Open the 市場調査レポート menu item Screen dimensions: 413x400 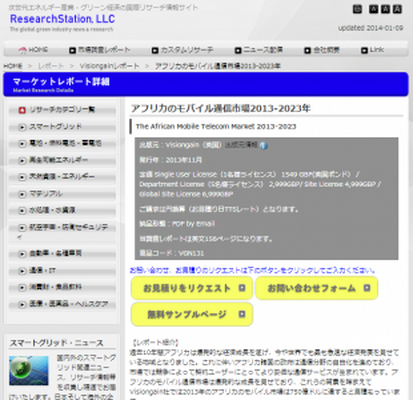[x=99, y=50]
